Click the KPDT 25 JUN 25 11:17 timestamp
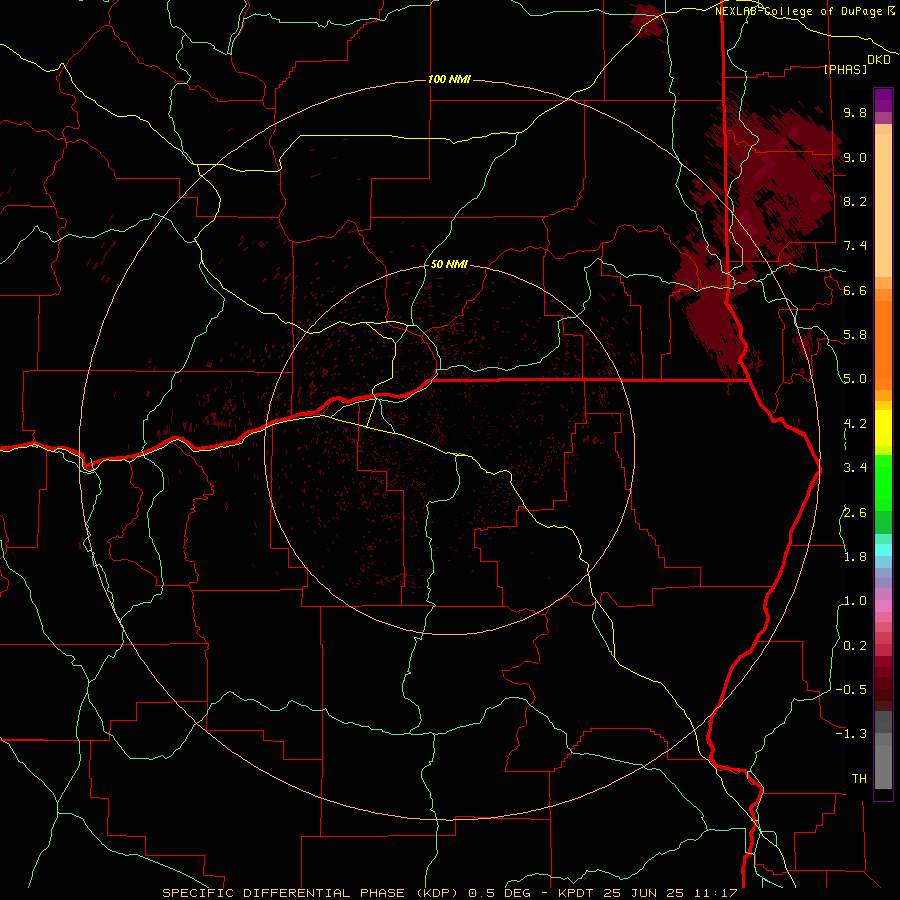The image size is (900, 900). 647,893
